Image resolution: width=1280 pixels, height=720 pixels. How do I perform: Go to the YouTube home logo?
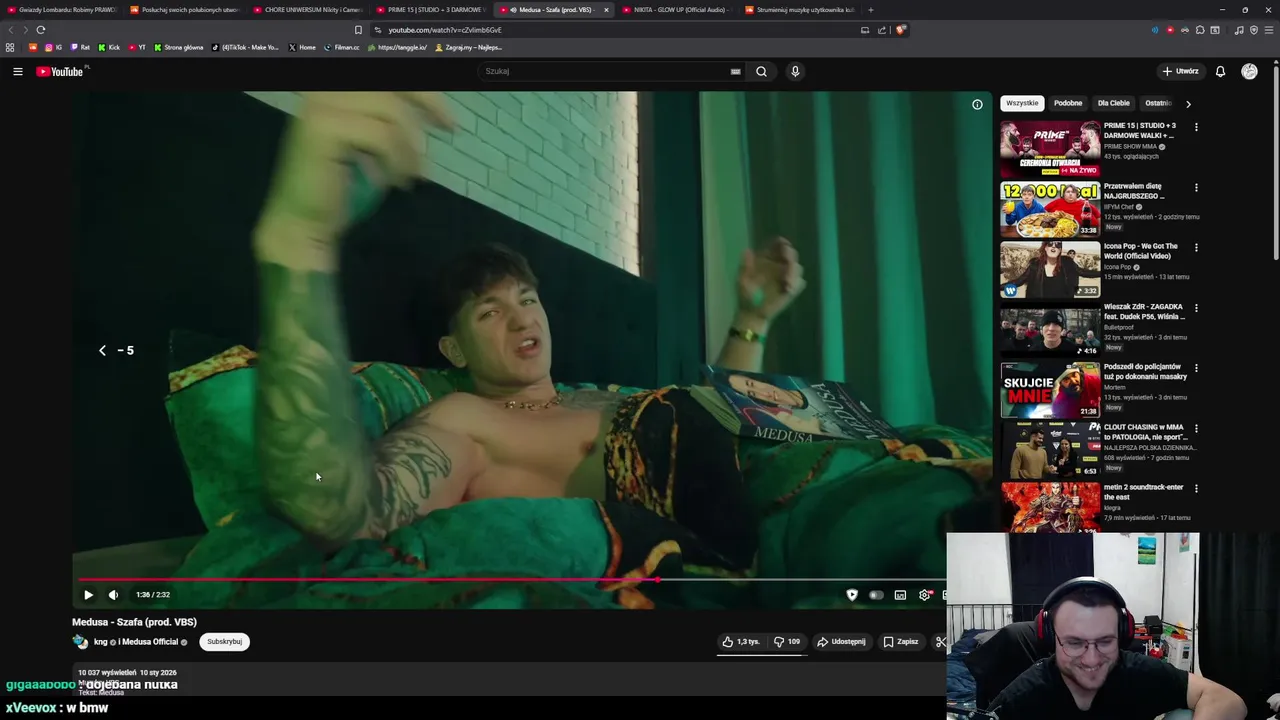click(60, 71)
